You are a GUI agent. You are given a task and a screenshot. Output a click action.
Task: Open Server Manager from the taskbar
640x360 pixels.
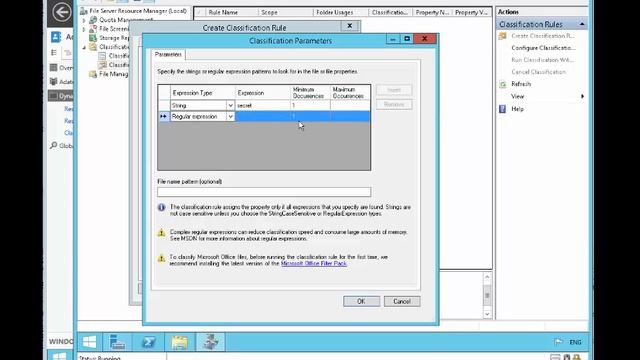click(x=117, y=342)
